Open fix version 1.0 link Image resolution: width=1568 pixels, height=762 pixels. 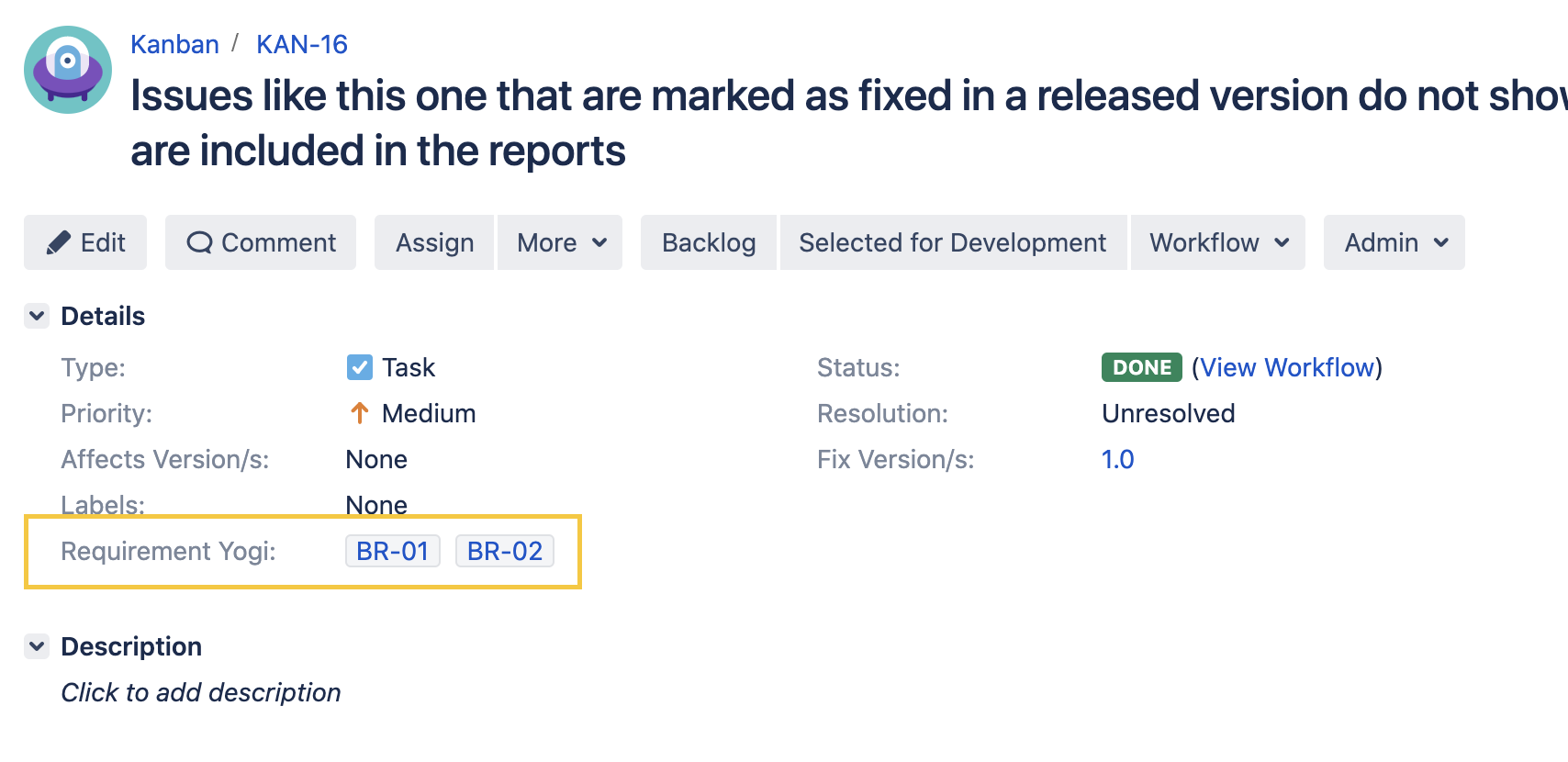(1117, 459)
